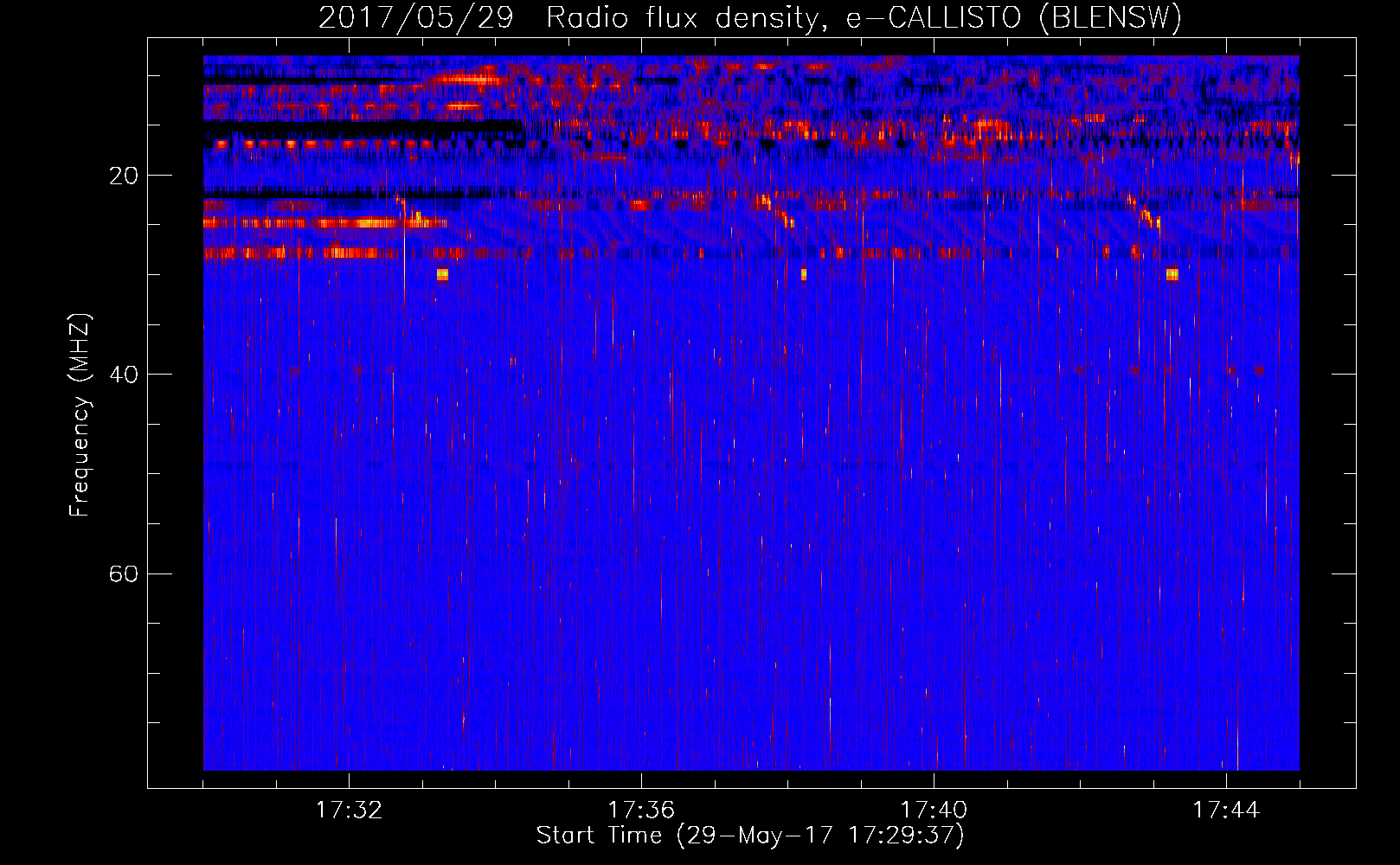Viewport: 1400px width, 865px height.
Task: Click the 60 MHz frequency tick label
Action: tap(124, 573)
